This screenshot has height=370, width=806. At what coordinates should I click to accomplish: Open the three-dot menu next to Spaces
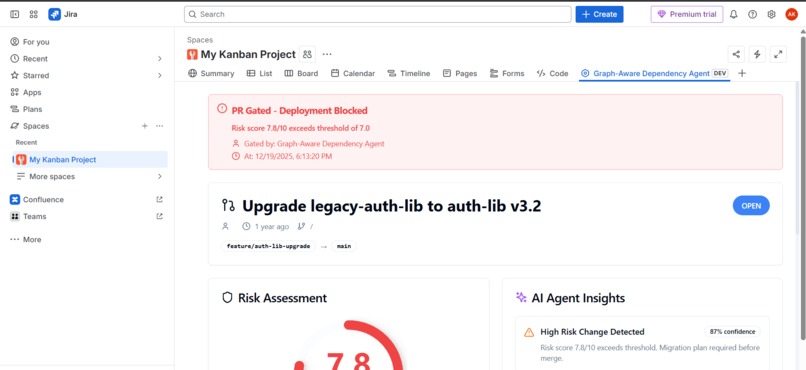click(x=159, y=126)
